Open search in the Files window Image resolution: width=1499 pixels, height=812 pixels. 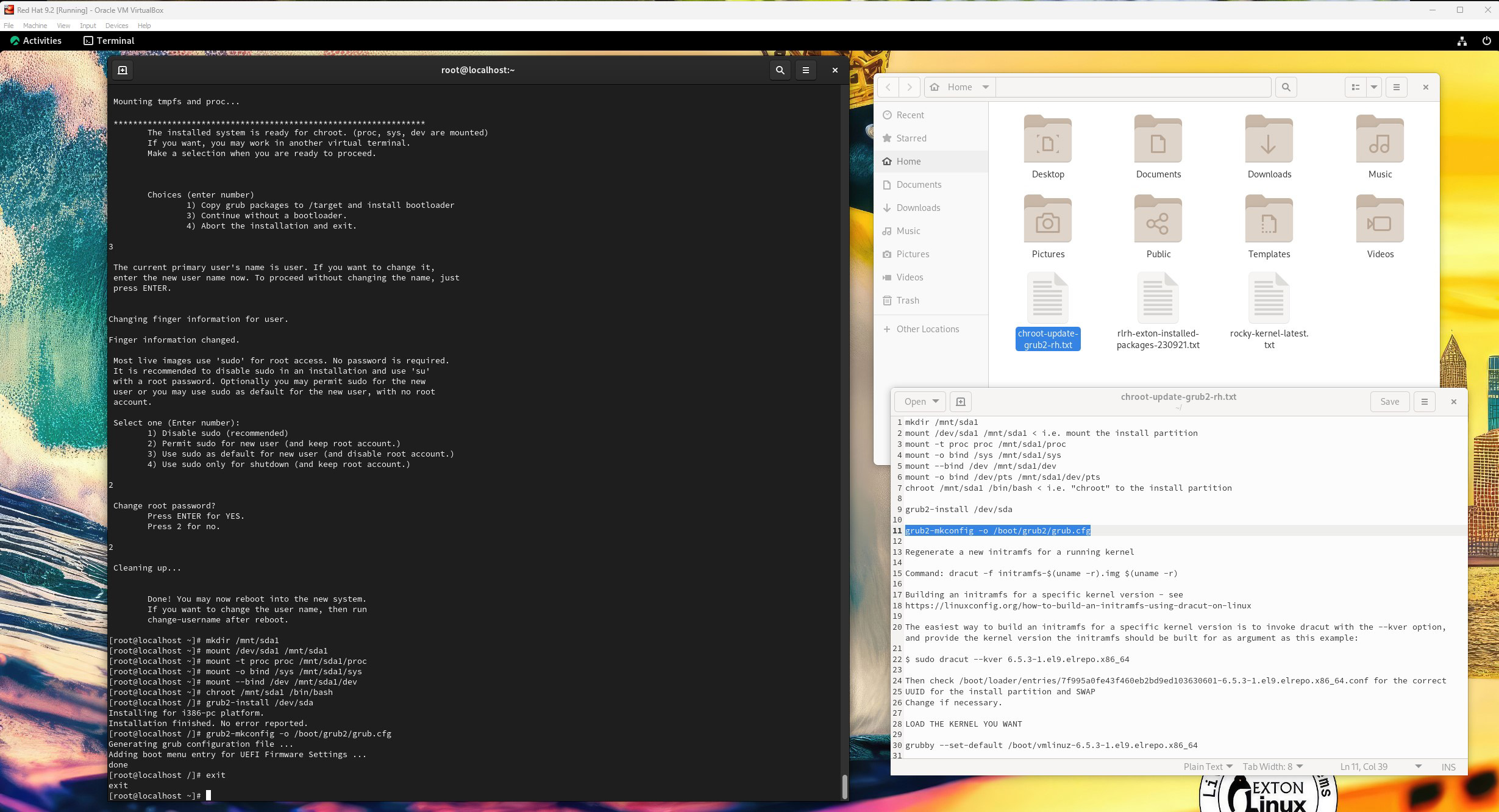1286,87
